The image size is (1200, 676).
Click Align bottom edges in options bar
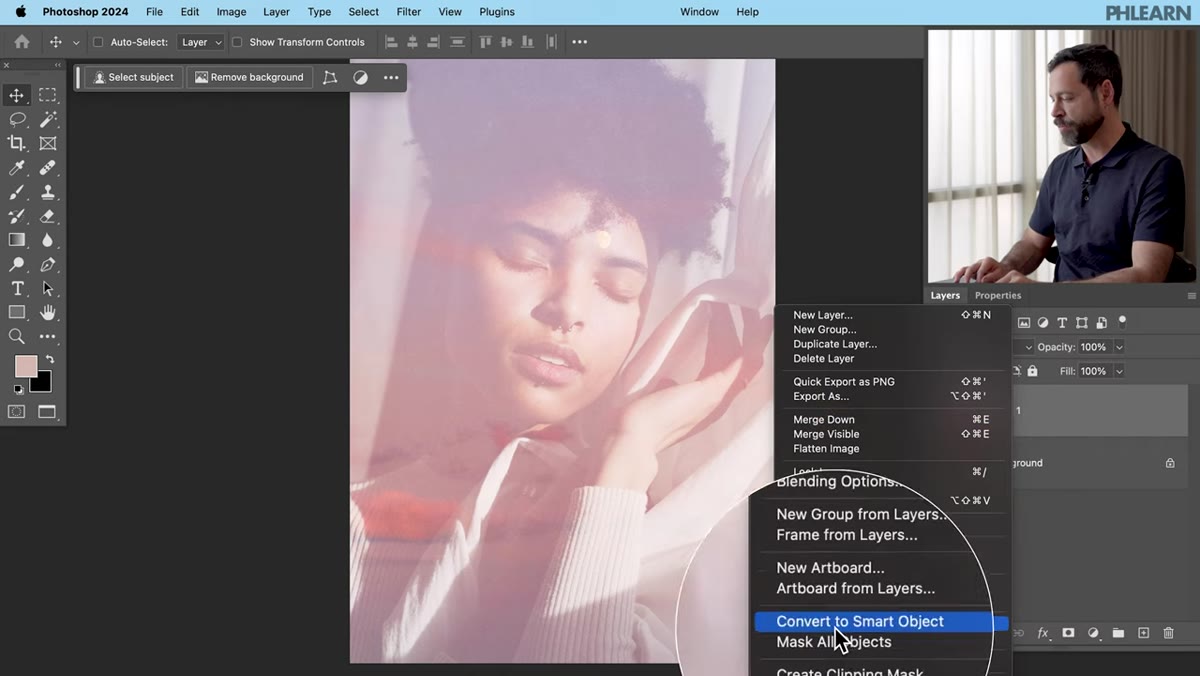pos(527,42)
